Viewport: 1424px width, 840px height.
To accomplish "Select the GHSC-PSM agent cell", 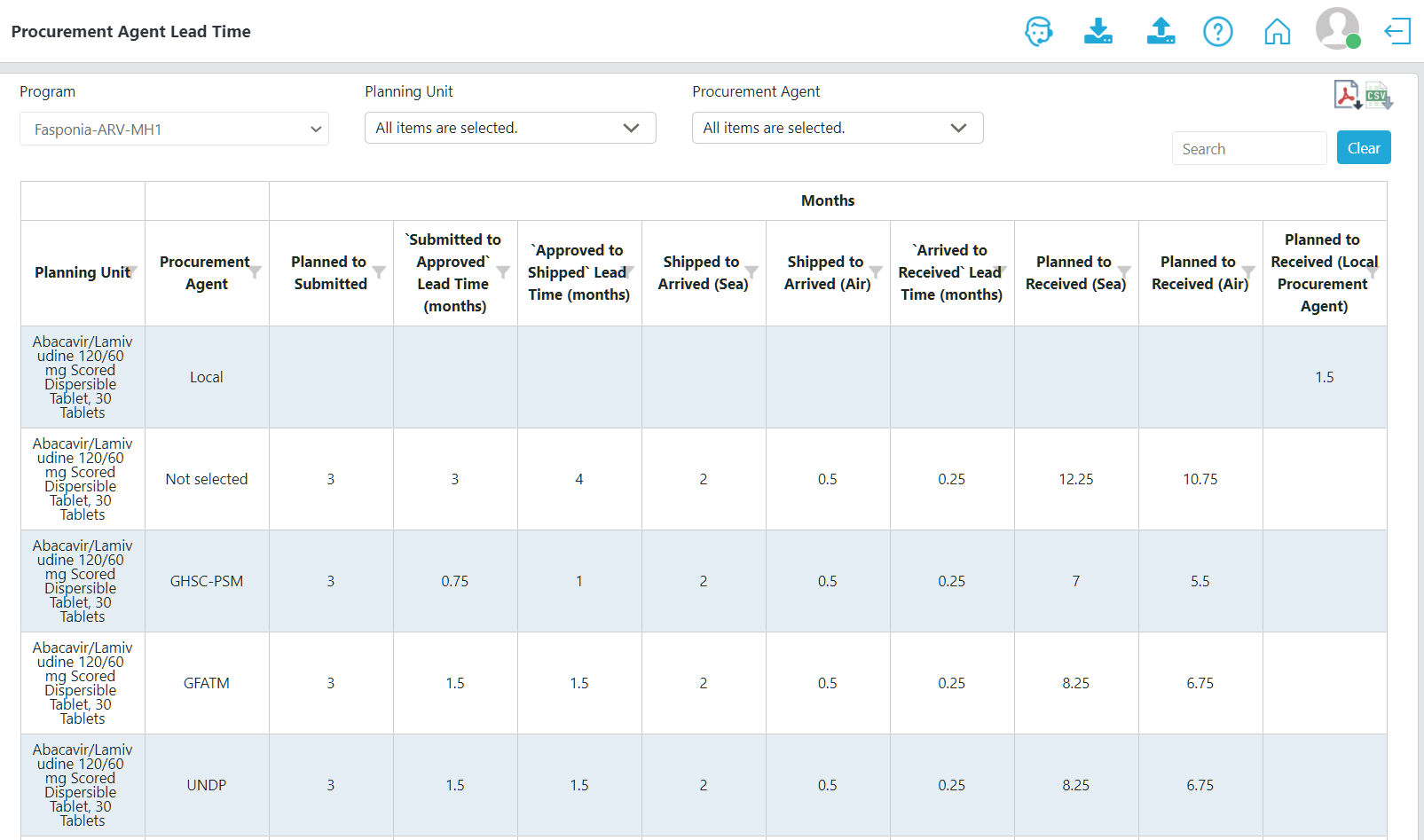I will point(207,581).
